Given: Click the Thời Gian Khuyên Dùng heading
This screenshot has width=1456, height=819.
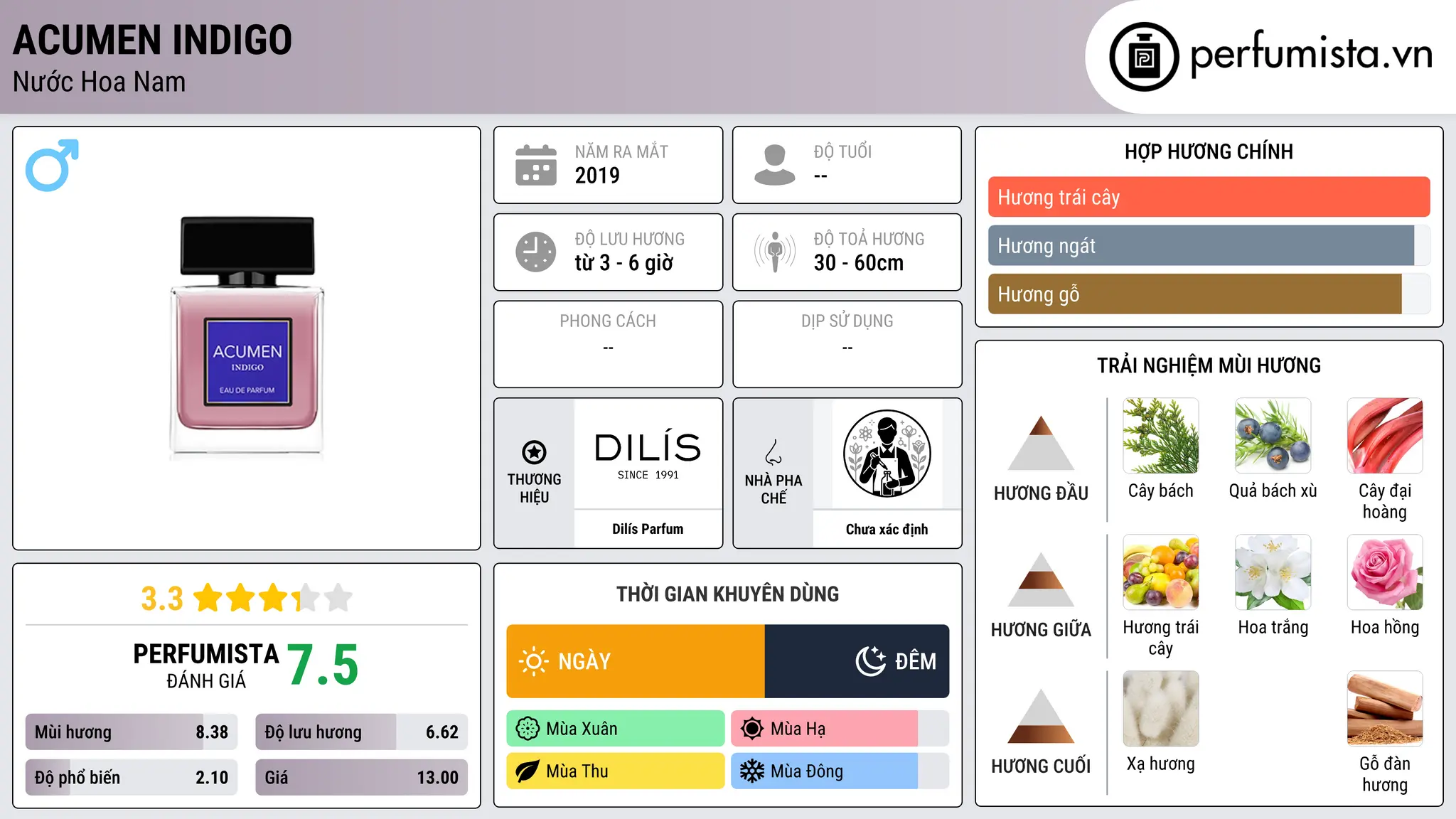Looking at the screenshot, I should tap(727, 594).
